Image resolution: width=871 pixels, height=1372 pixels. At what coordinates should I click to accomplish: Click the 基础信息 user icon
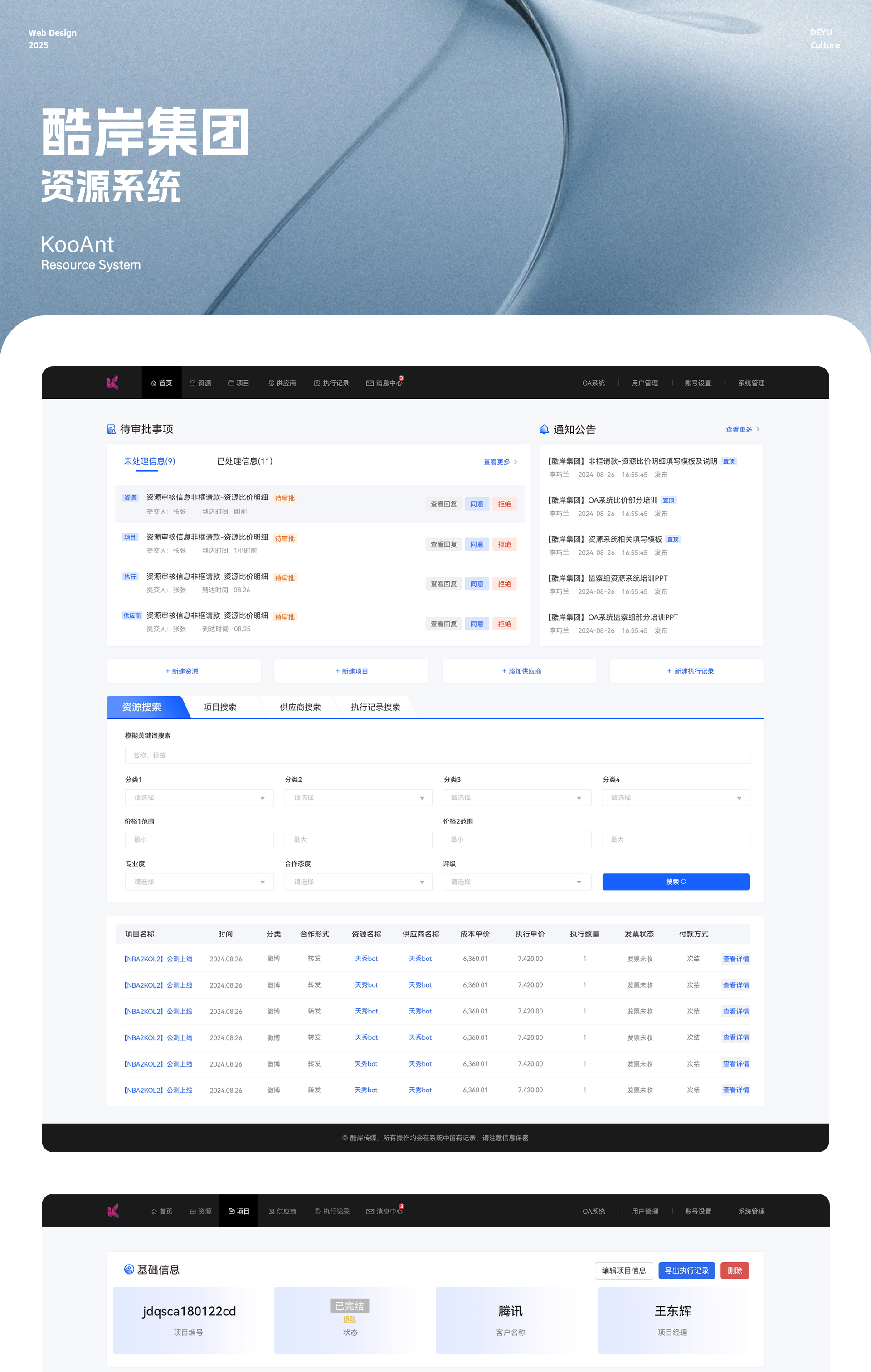coord(129,1270)
